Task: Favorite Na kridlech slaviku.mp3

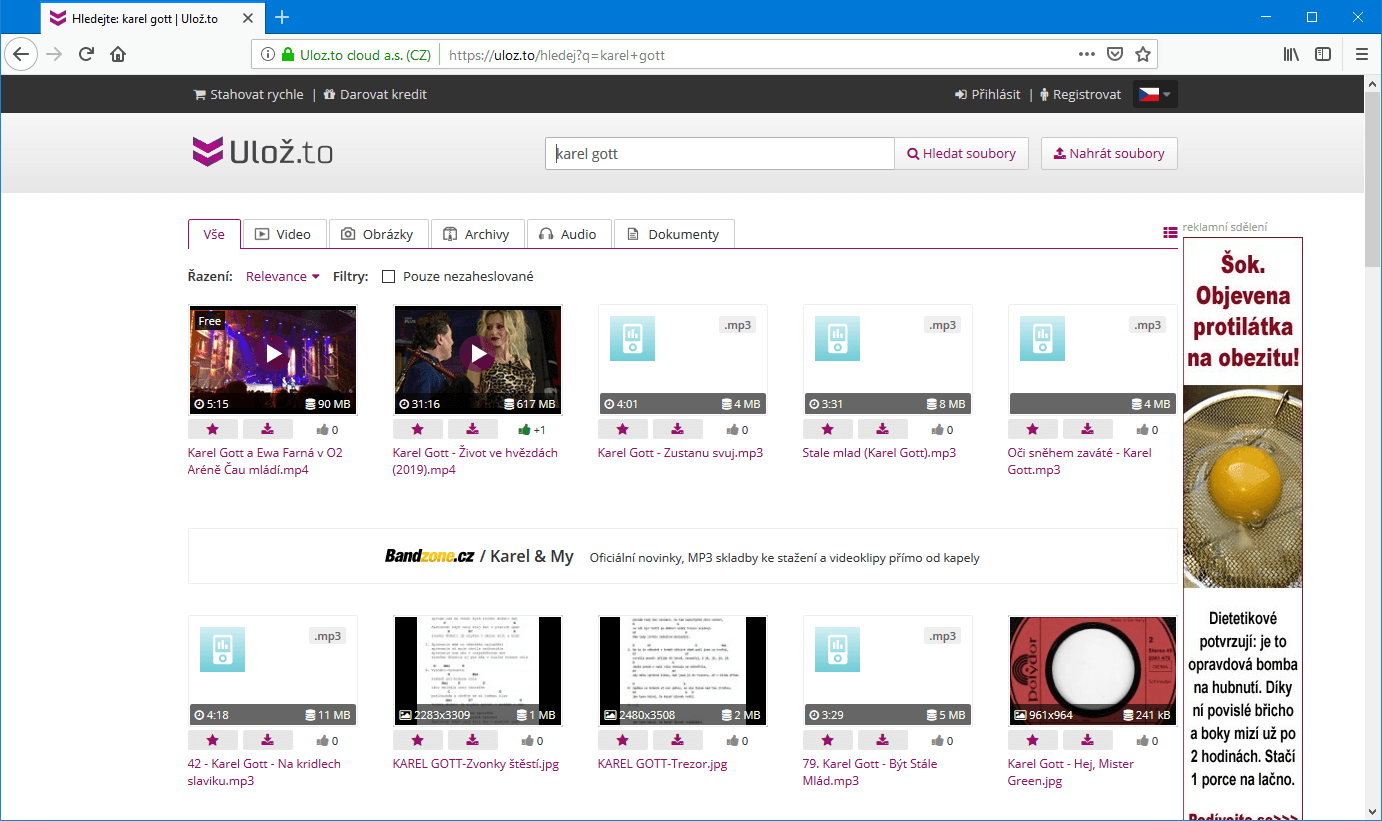Action: click(x=213, y=740)
